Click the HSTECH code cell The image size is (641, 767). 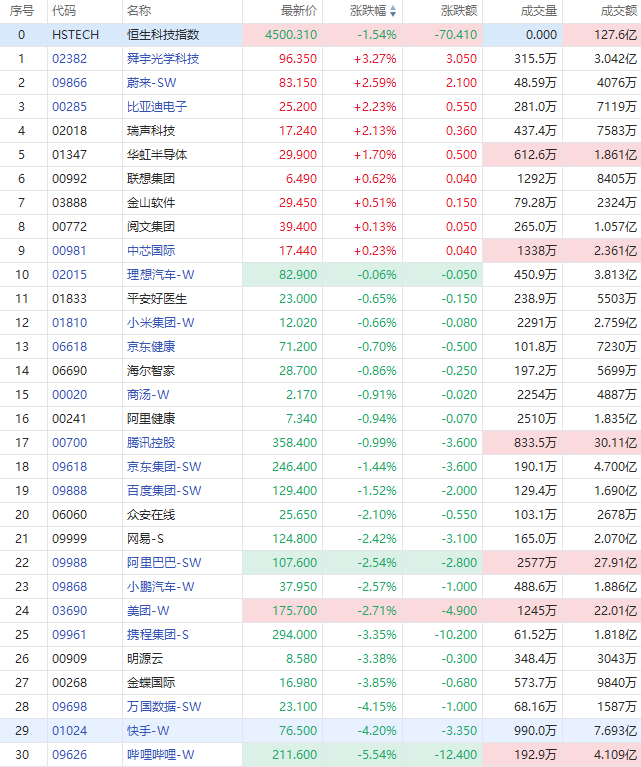[75, 35]
